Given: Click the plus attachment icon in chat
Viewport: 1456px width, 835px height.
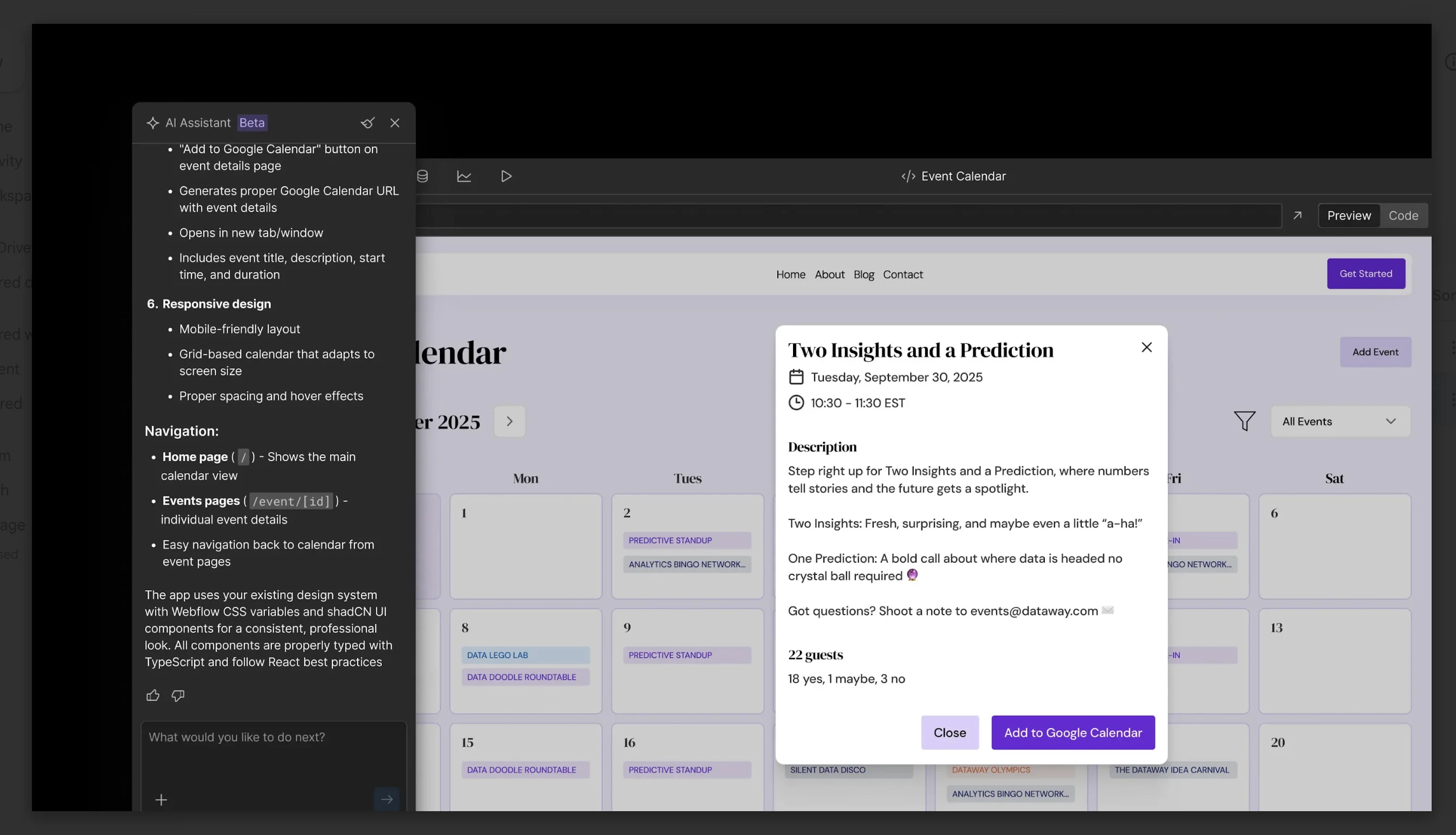Looking at the screenshot, I should (x=161, y=800).
